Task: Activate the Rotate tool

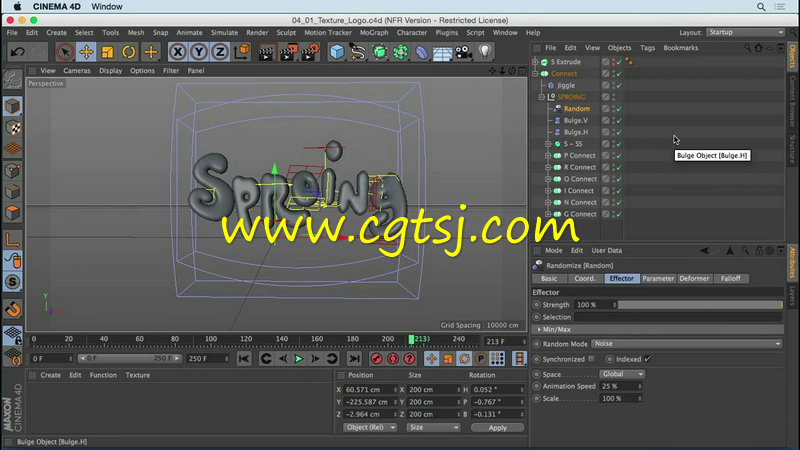Action: [129, 52]
